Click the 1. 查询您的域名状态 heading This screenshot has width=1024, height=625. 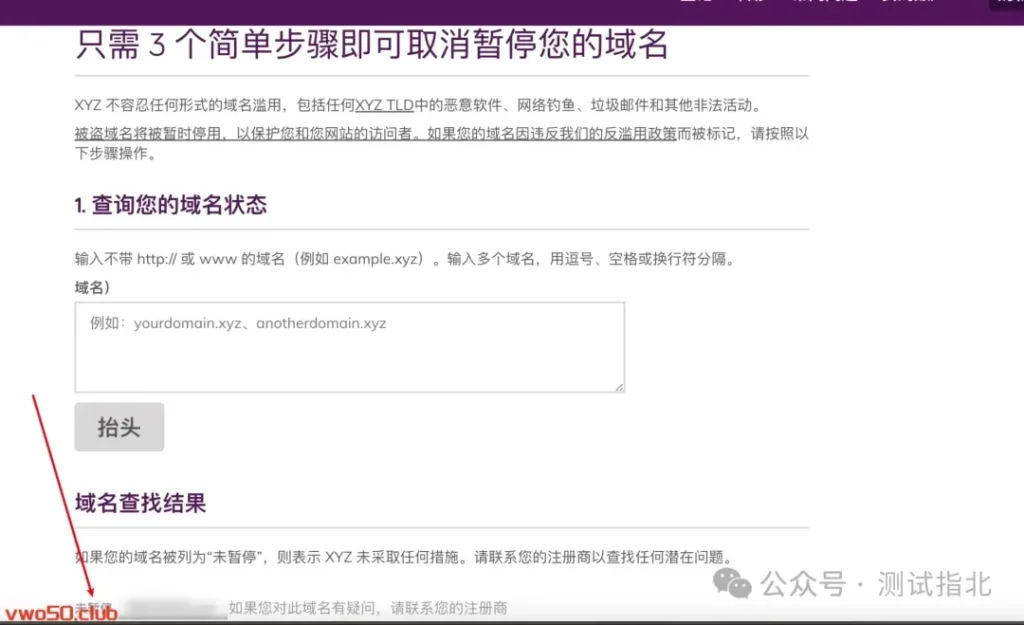coord(170,206)
